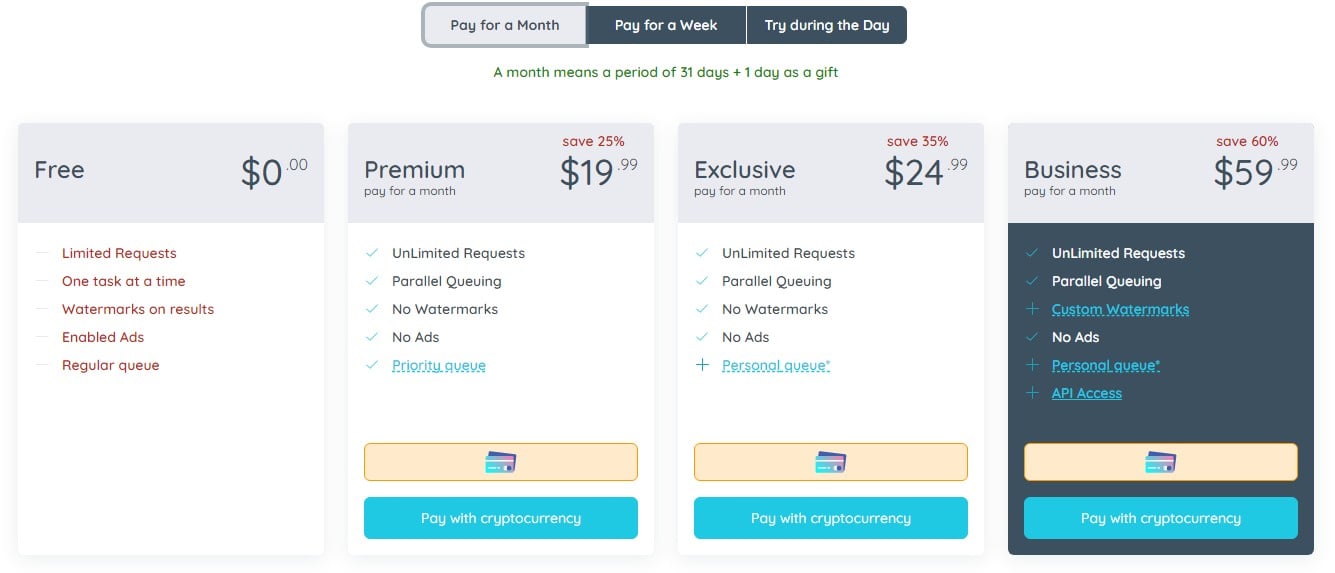Open the Custom Watermarks link

1120,309
